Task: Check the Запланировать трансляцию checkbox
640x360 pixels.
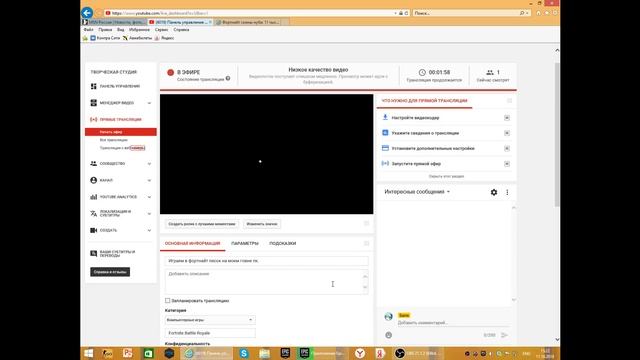Action: click(167, 300)
